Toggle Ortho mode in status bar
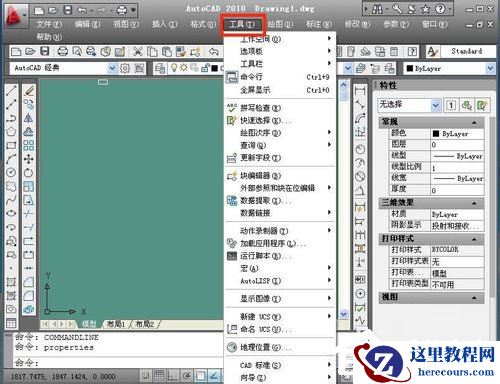Image resolution: width=500 pixels, height=384 pixels. point(173,376)
